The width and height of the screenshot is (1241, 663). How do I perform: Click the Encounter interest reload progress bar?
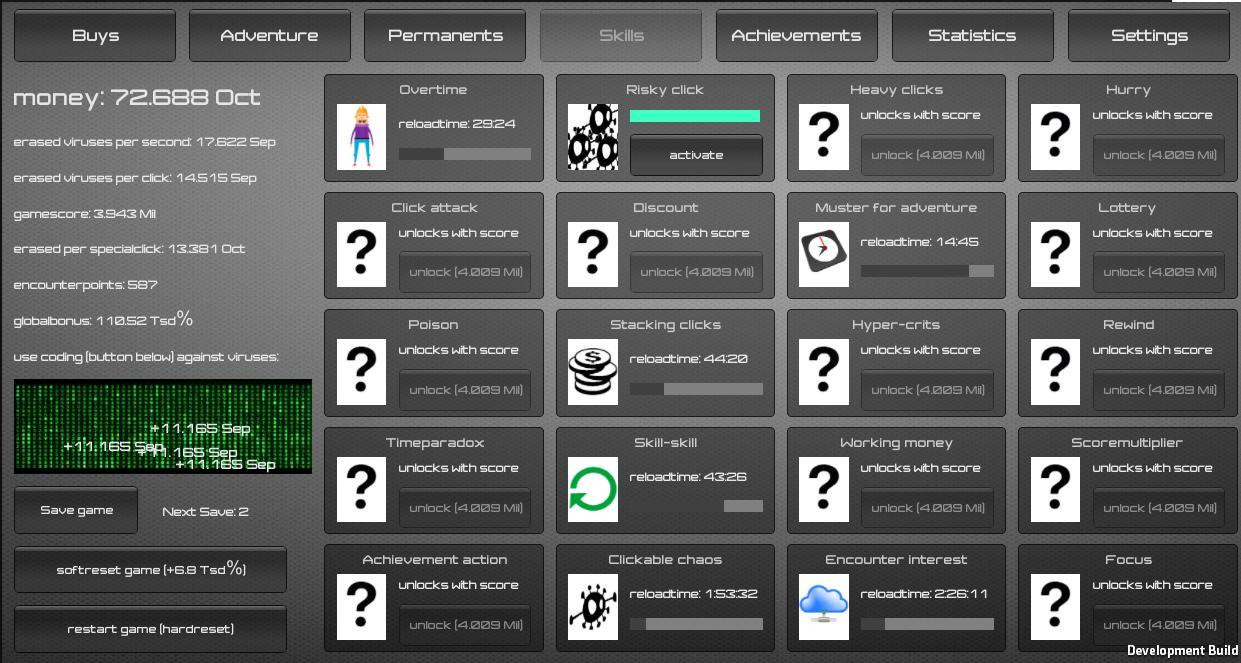927,624
